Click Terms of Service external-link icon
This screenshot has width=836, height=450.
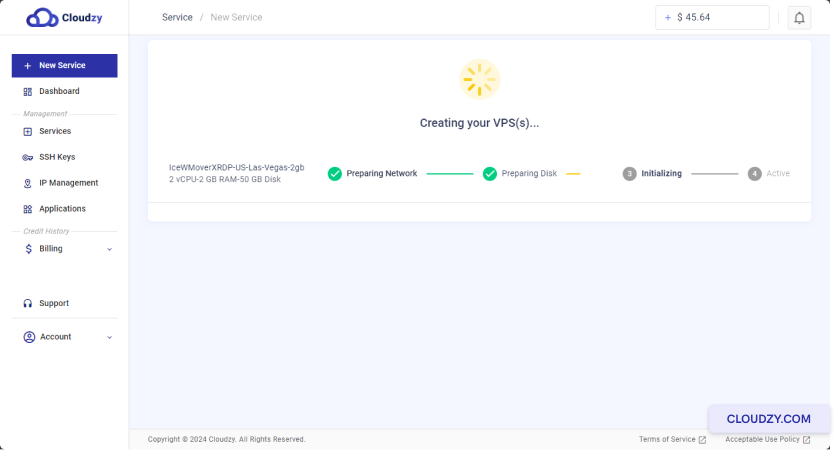click(x=702, y=440)
